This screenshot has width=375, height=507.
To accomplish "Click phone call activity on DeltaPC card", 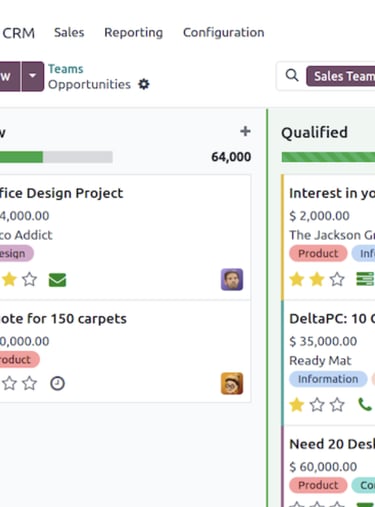I will point(365,405).
